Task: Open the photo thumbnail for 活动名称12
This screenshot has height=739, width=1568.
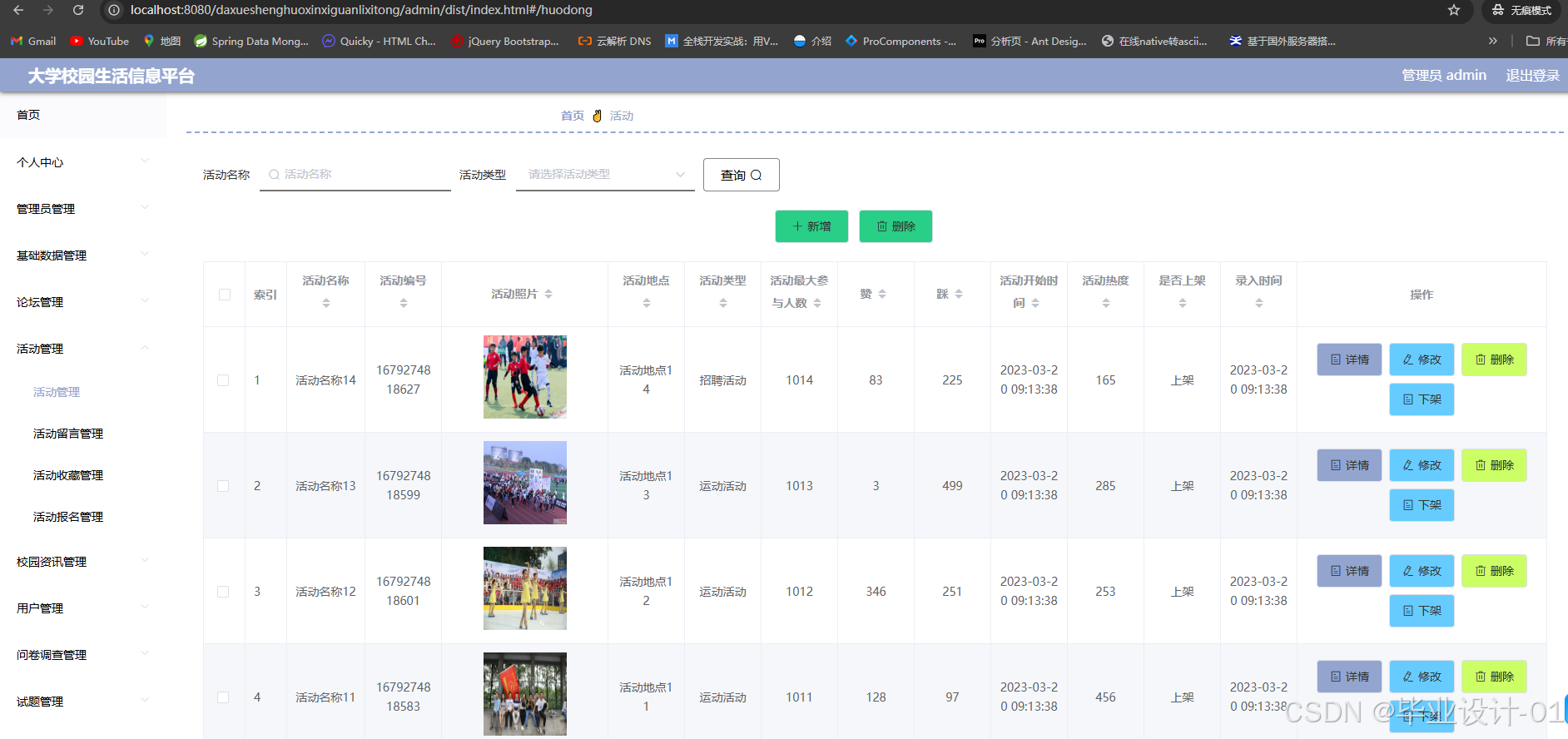Action: tap(525, 588)
